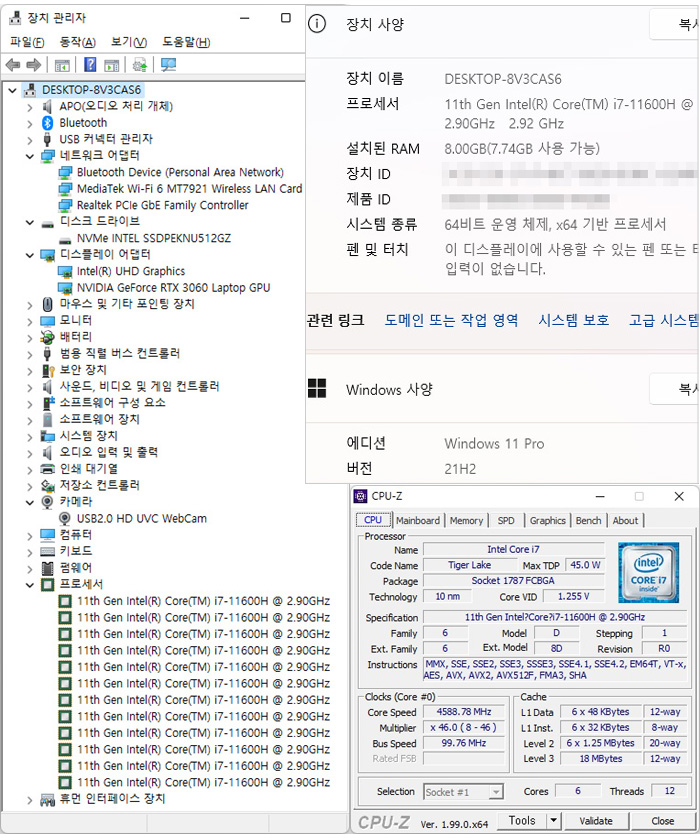Click the blue Help question mark toolbar icon

tap(90, 65)
